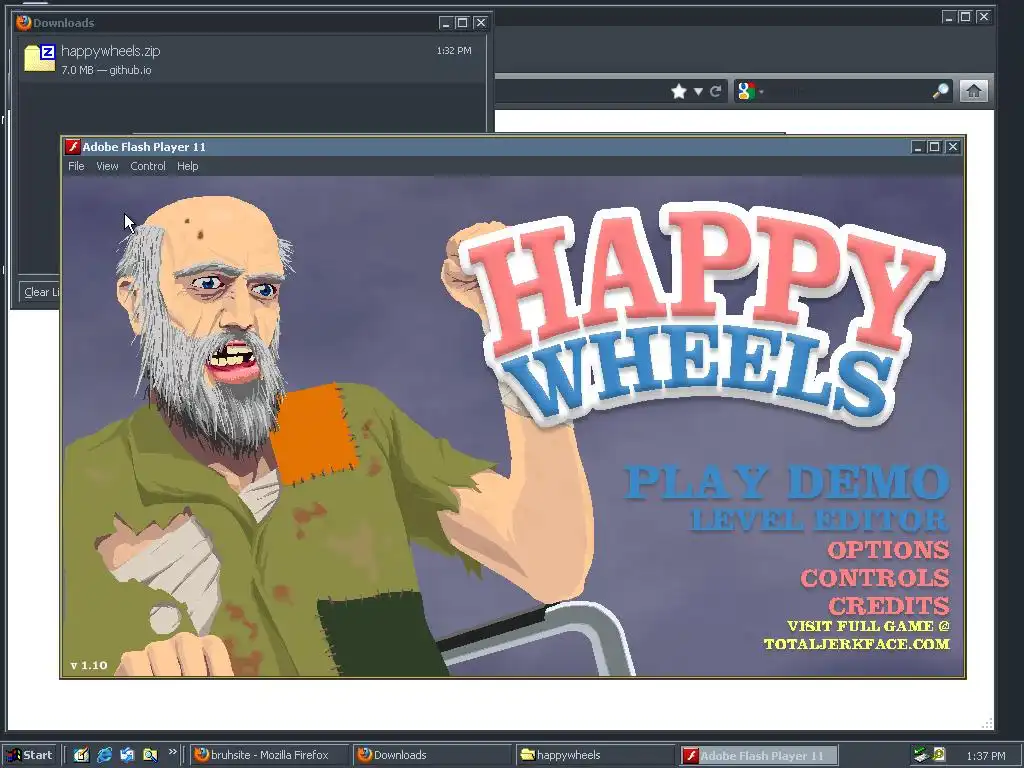This screenshot has height=768, width=1024.
Task: Open the View menu in Flash Player
Action: point(107,166)
